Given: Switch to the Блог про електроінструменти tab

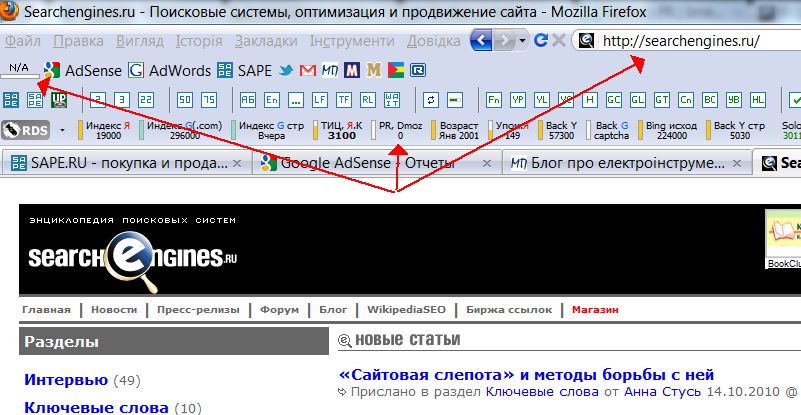Looking at the screenshot, I should pos(626,163).
